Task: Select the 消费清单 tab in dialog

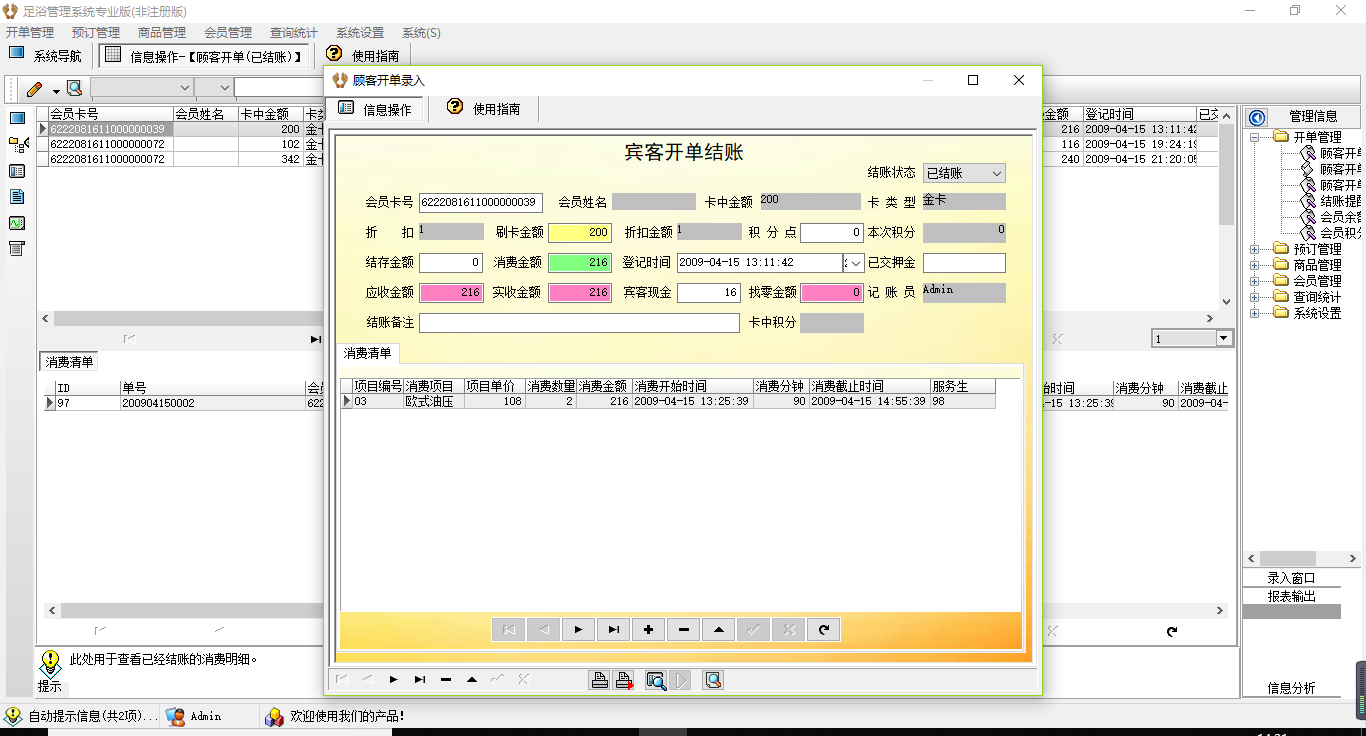Action: tap(368, 353)
